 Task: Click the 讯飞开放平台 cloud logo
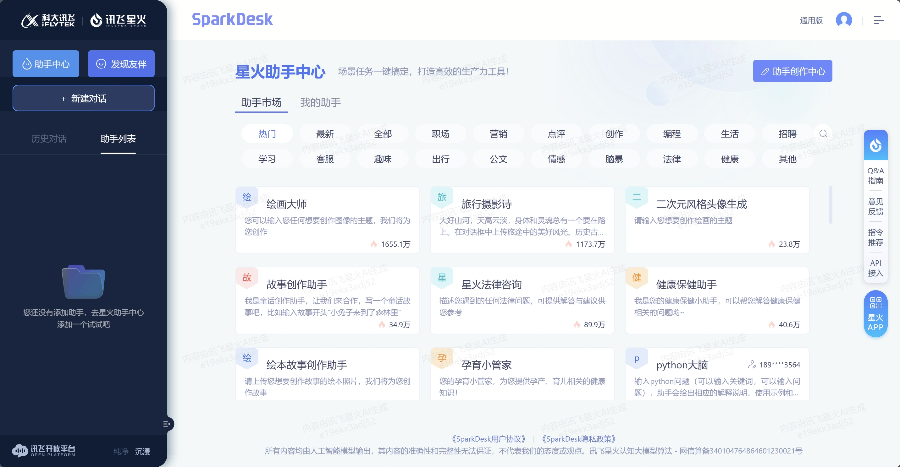44,450
